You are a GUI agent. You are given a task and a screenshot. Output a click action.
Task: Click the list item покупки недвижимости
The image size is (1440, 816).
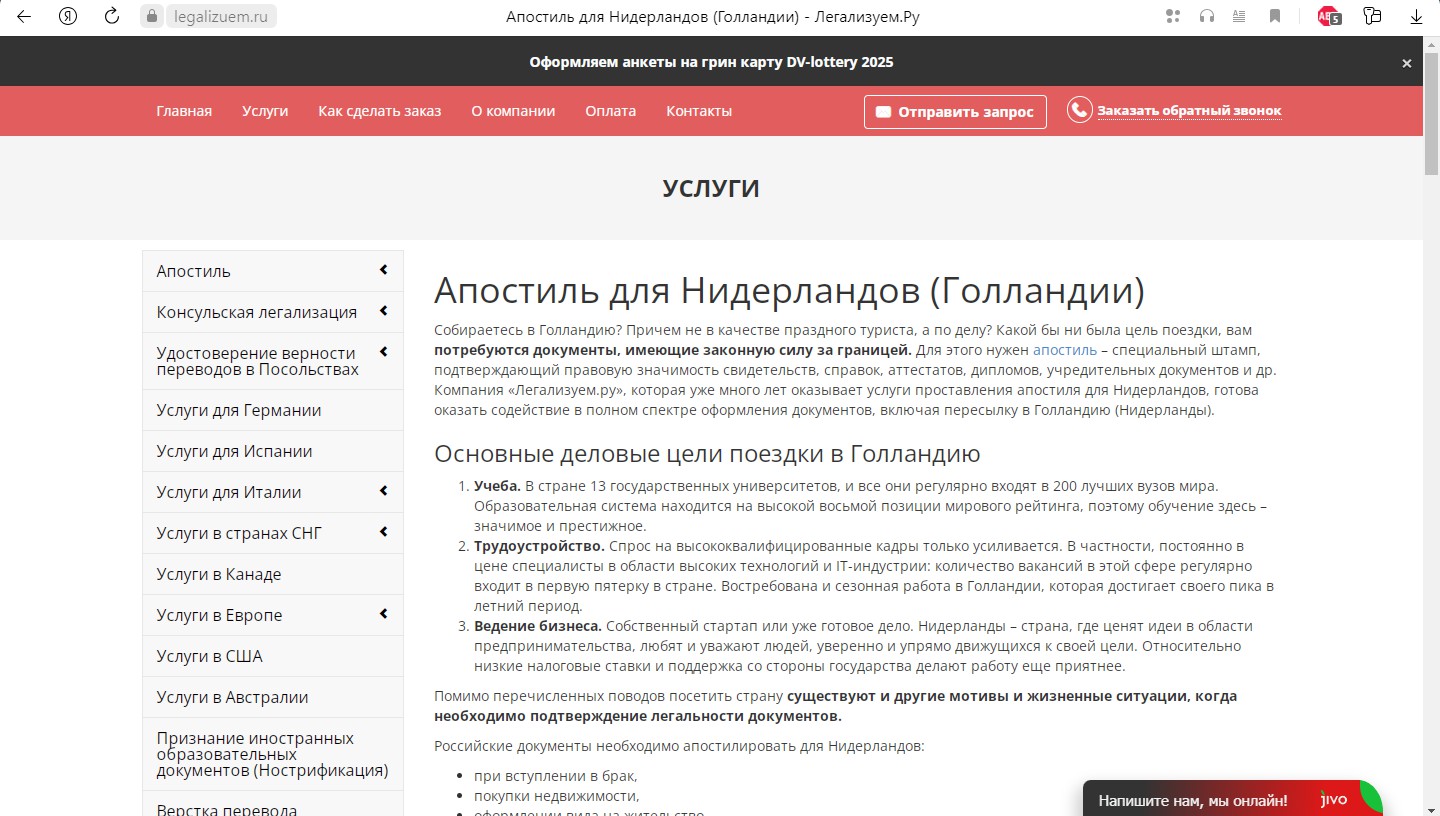pyautogui.click(x=557, y=796)
